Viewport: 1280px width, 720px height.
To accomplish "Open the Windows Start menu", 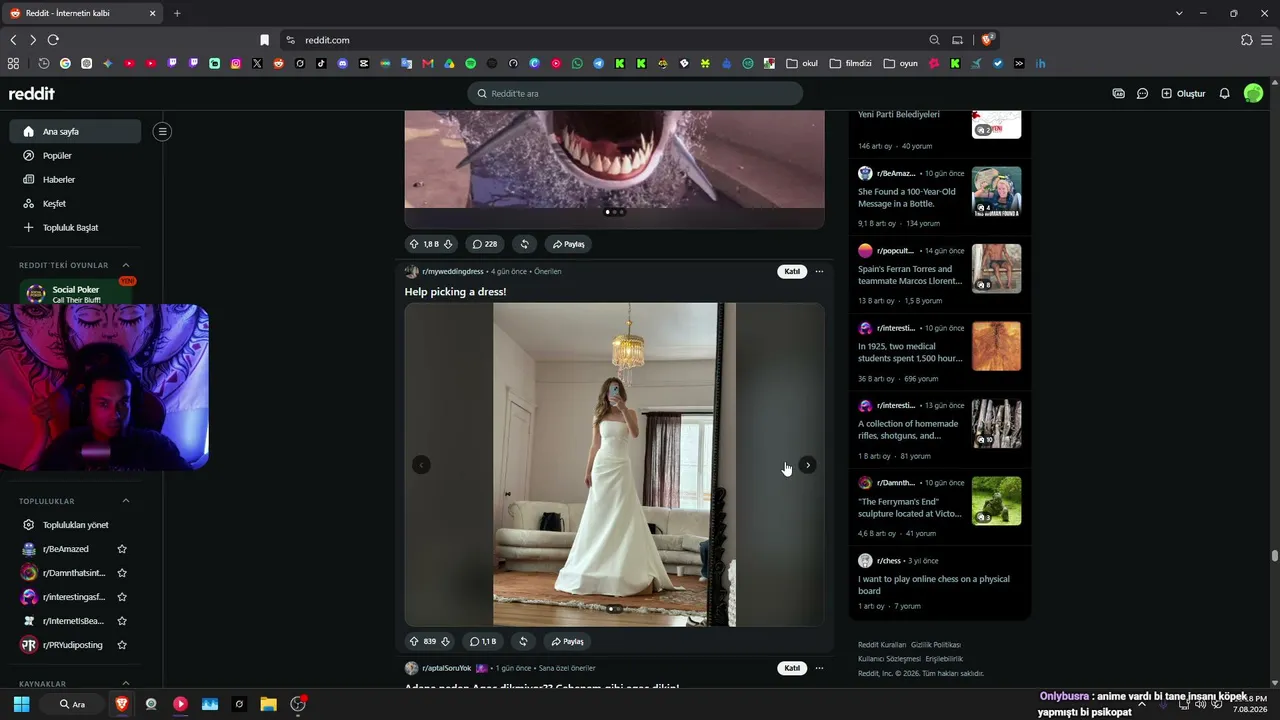I will 21,704.
